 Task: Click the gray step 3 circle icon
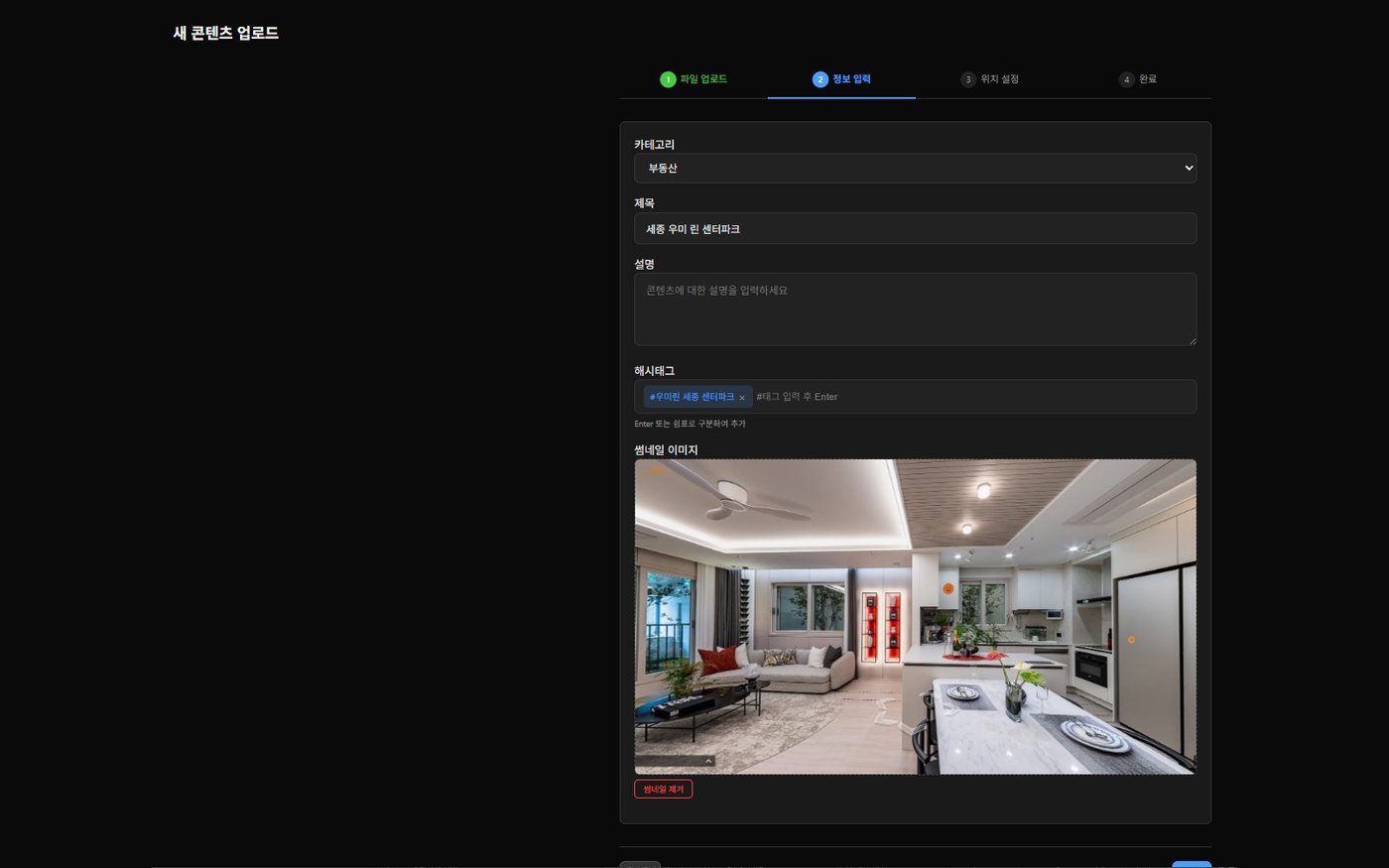coord(968,79)
